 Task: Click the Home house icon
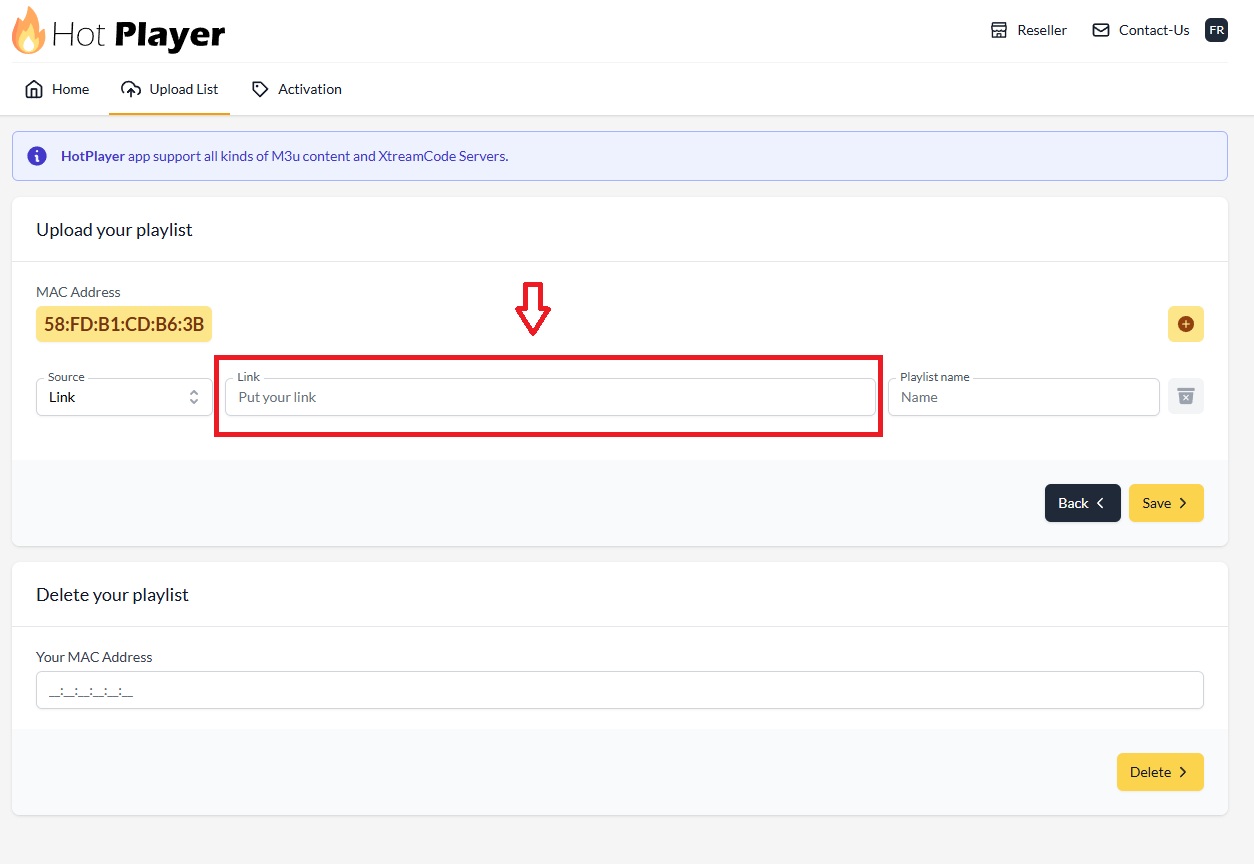[x=34, y=89]
